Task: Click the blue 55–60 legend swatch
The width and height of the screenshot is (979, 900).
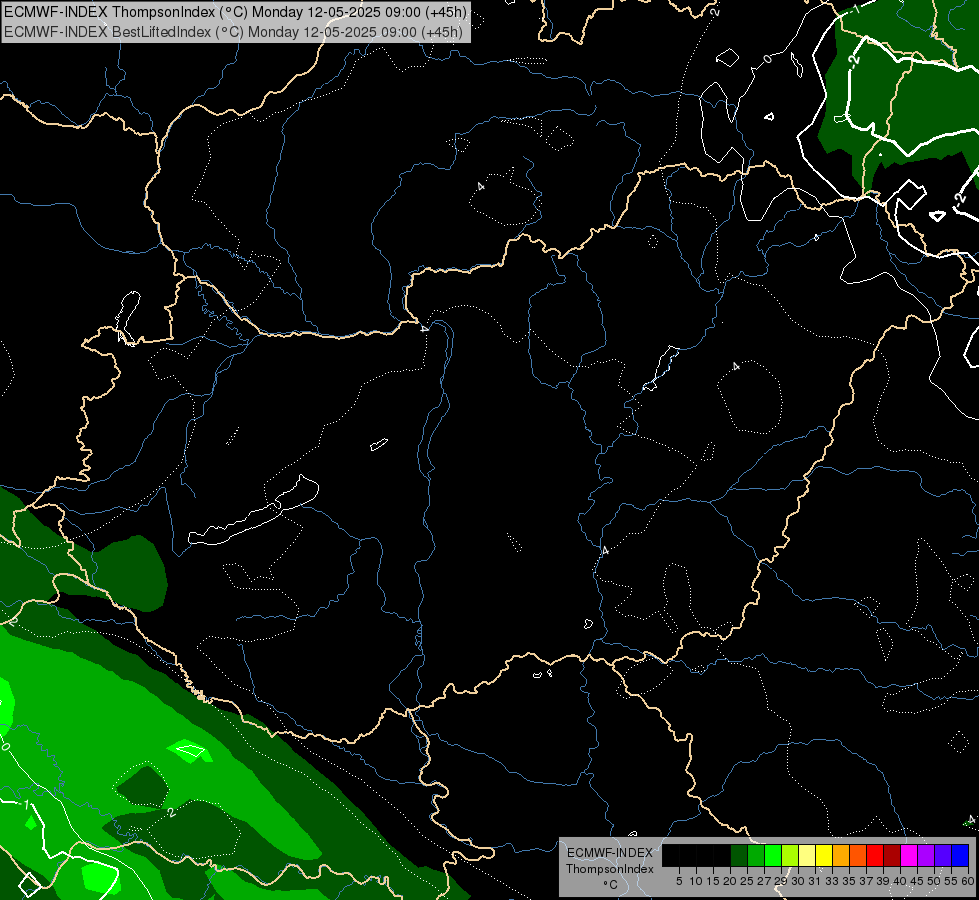Action: [960, 855]
